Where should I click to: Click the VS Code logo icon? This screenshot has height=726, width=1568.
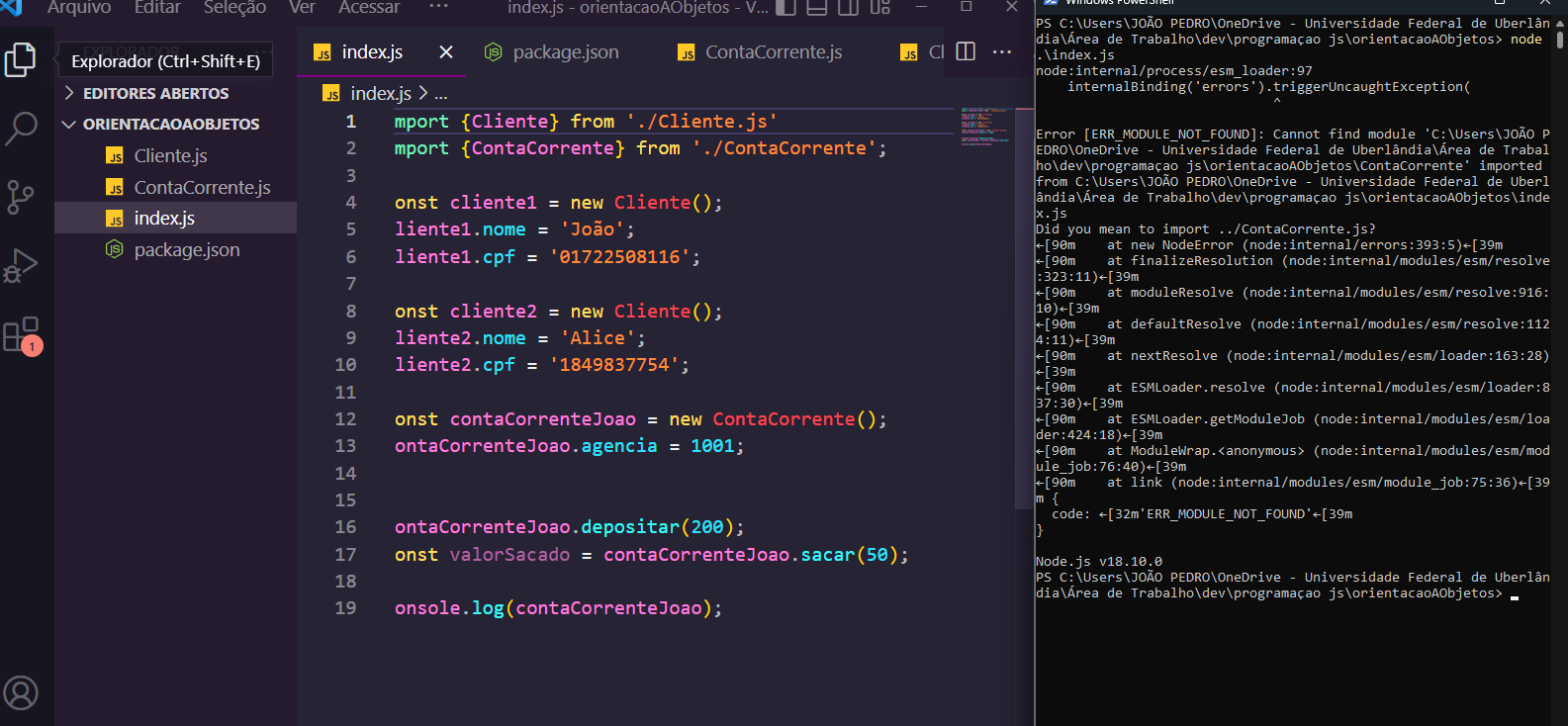pyautogui.click(x=11, y=7)
